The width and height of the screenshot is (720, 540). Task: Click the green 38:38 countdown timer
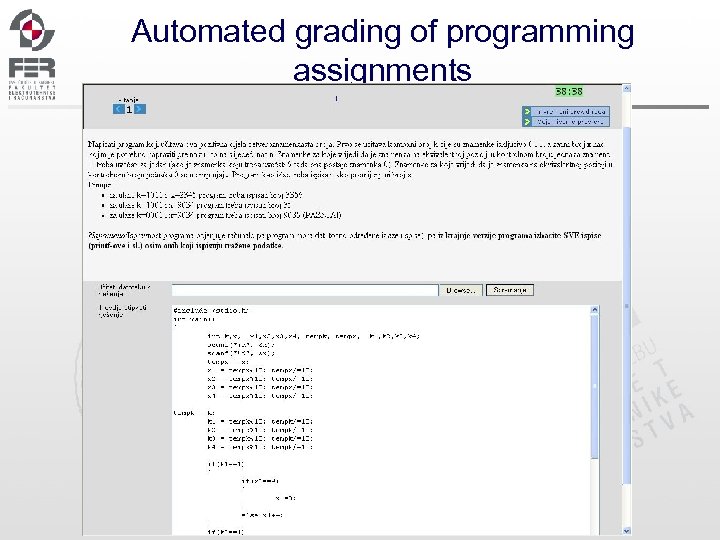tap(569, 91)
